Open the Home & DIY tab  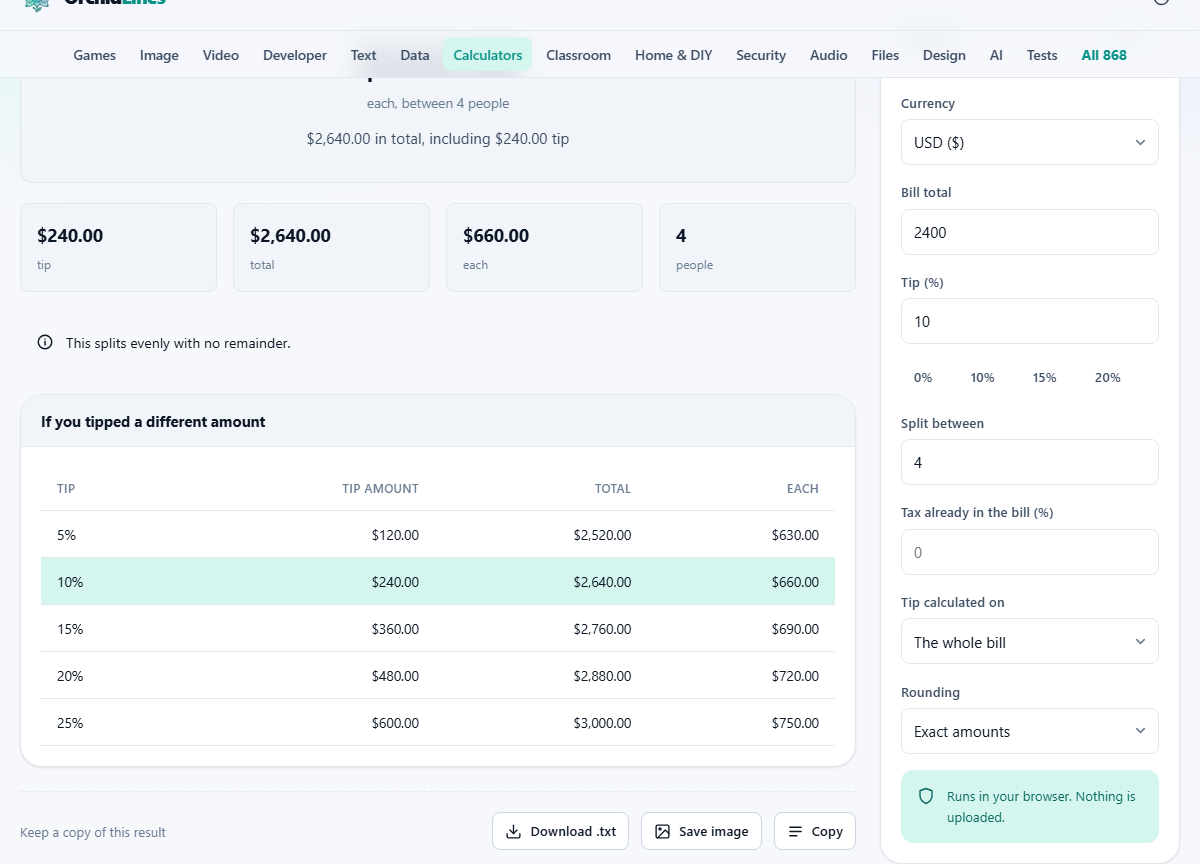pos(674,55)
